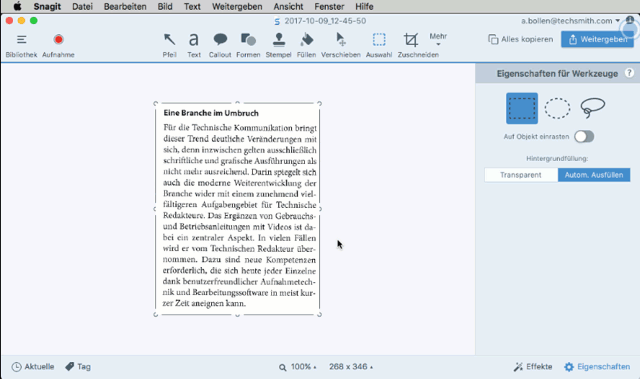Open the Bearbeiten menu
The height and width of the screenshot is (379, 640).
[125, 7]
